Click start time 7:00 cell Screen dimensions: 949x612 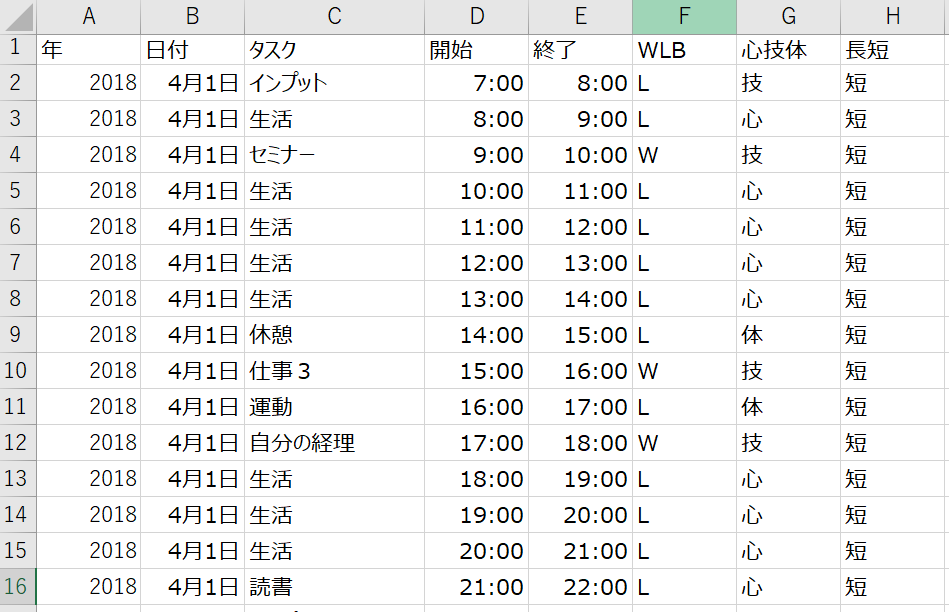(x=477, y=82)
